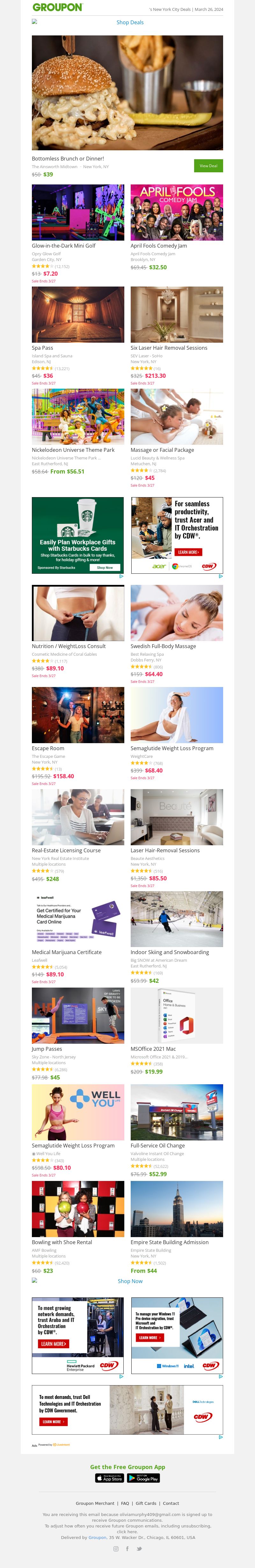Screen dimensions: 255x1568
Task: Open the Glow-in-the-Dark Mini Golf deal image
Action: (x=78, y=213)
